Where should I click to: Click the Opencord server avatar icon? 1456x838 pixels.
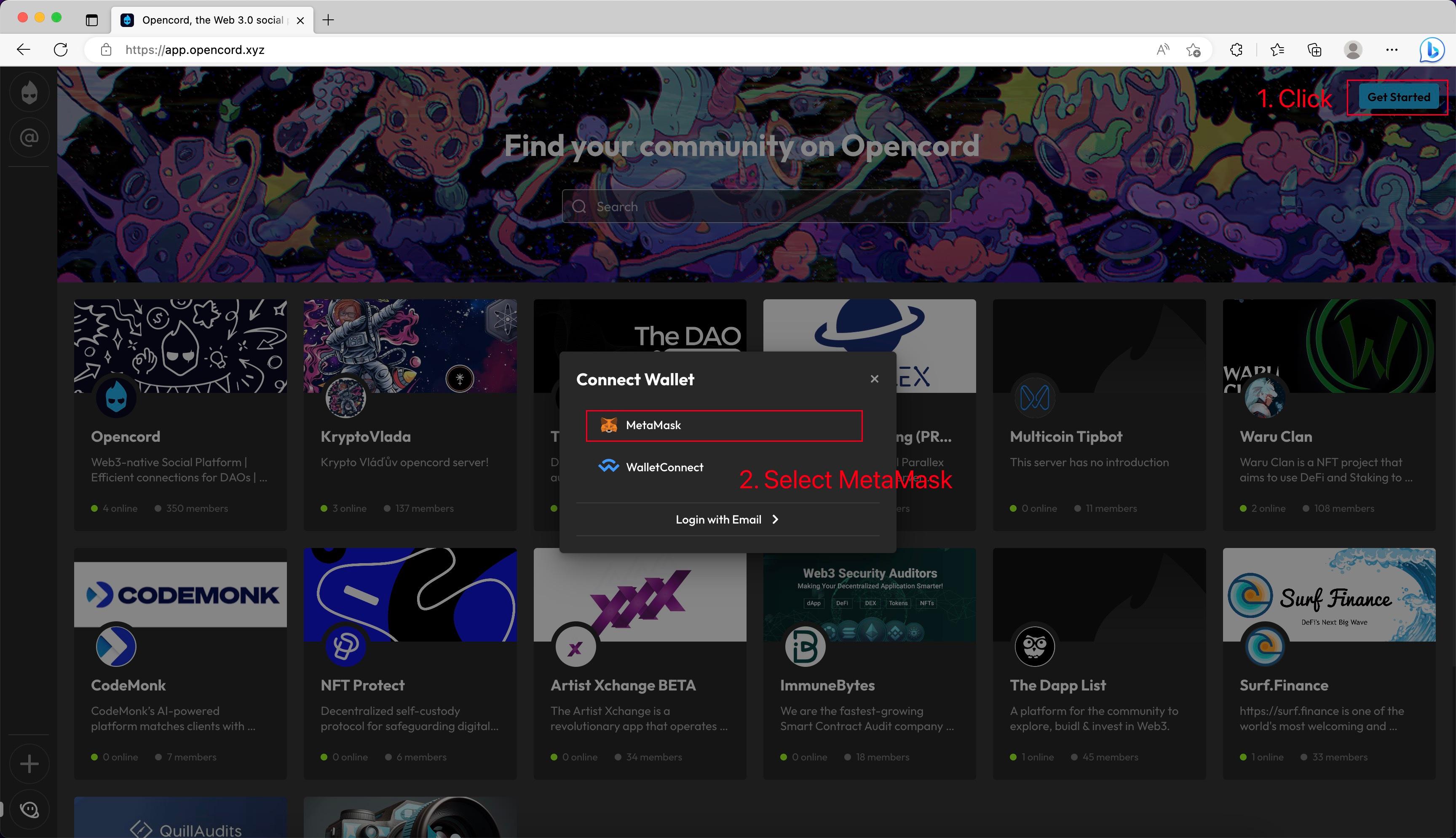(115, 398)
